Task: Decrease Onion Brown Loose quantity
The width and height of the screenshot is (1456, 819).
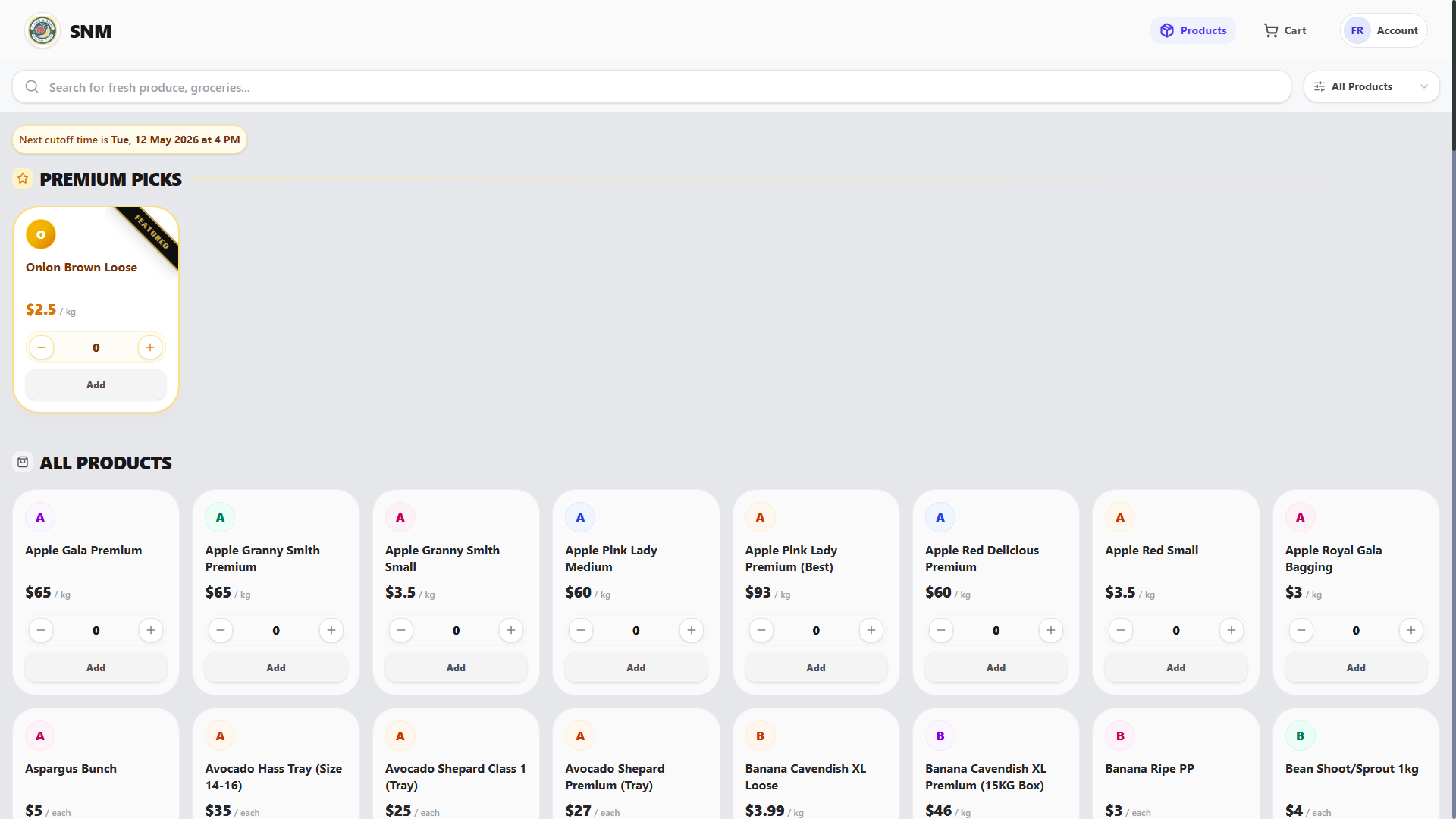Action: pos(42,347)
